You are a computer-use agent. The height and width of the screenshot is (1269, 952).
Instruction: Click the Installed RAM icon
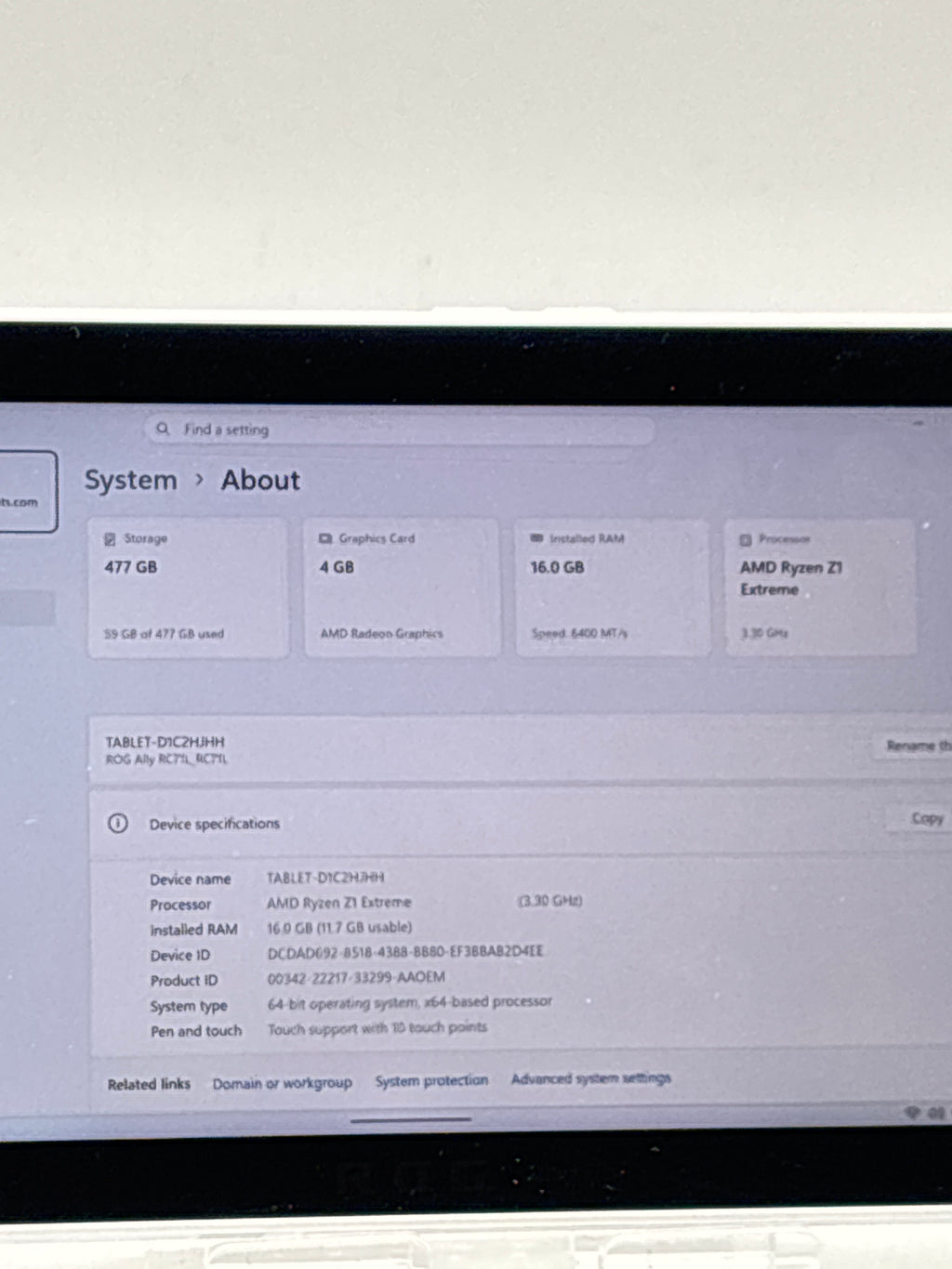[536, 538]
